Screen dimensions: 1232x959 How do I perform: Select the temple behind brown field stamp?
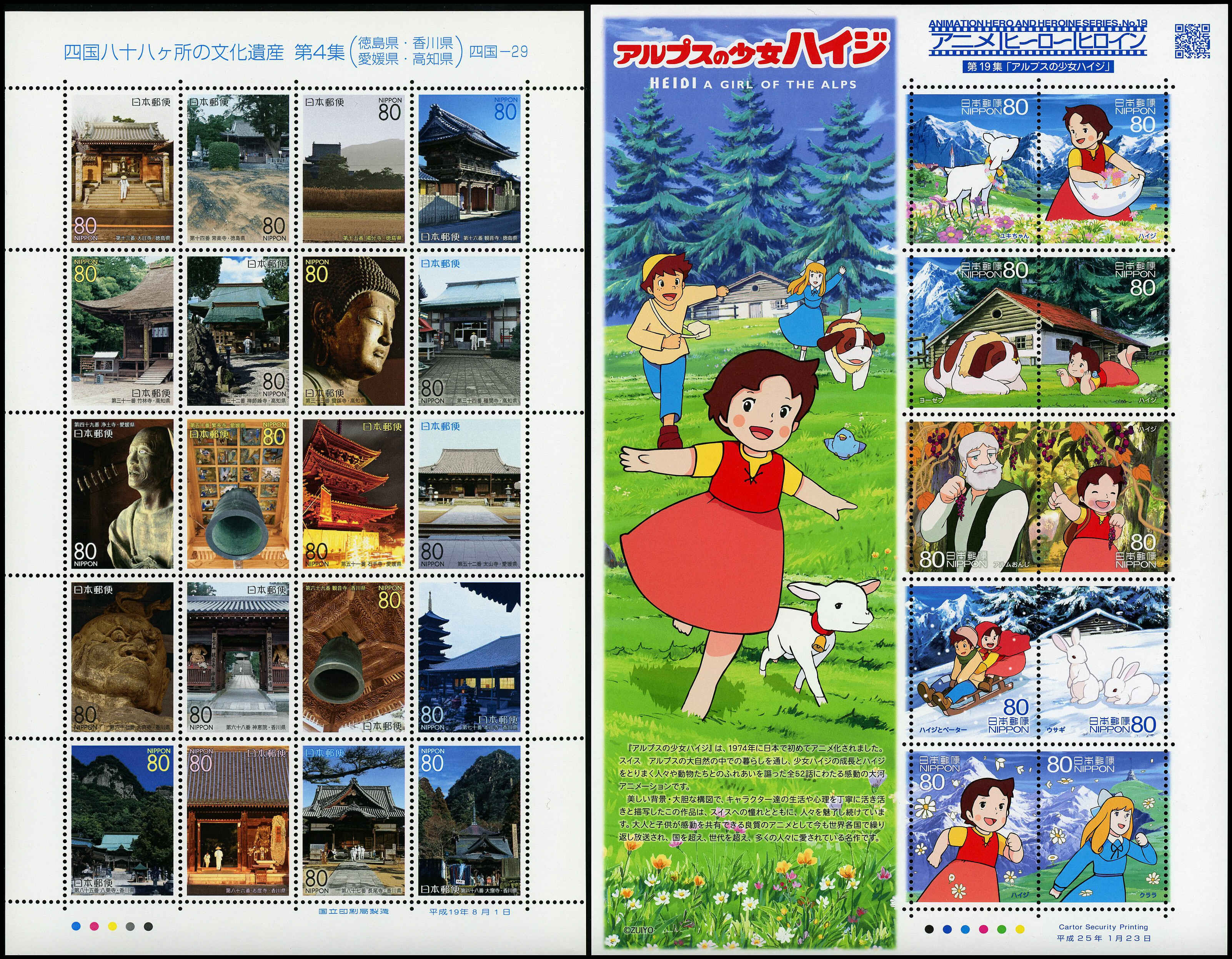354,169
